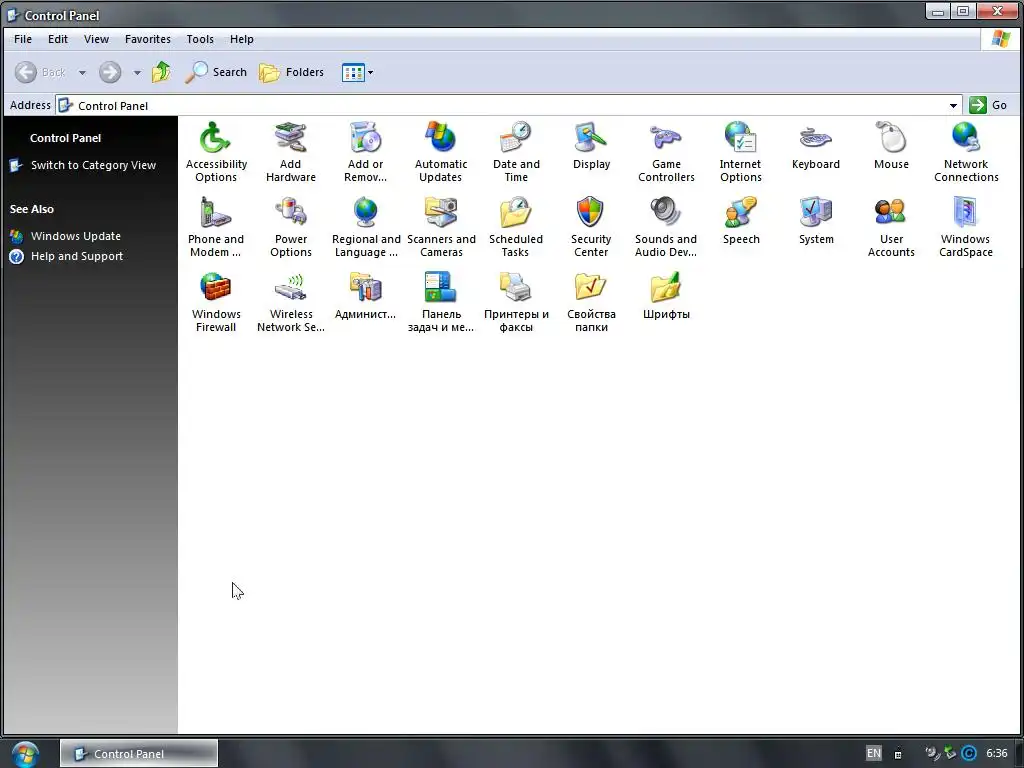This screenshot has width=1024, height=768.
Task: Expand the Back history dropdown arrow
Action: (82, 72)
